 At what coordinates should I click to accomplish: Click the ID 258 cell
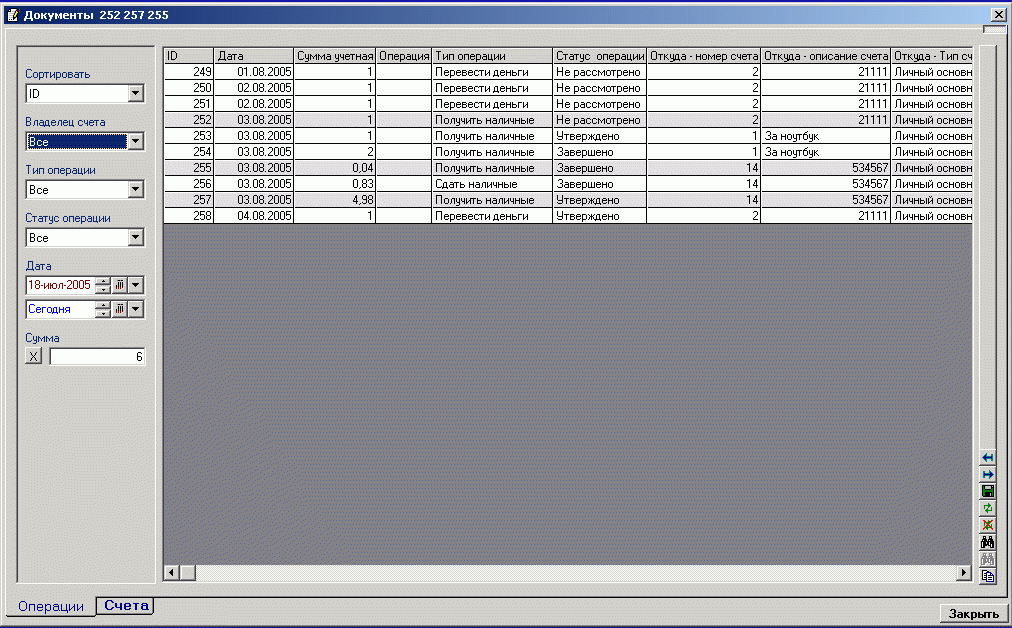188,216
